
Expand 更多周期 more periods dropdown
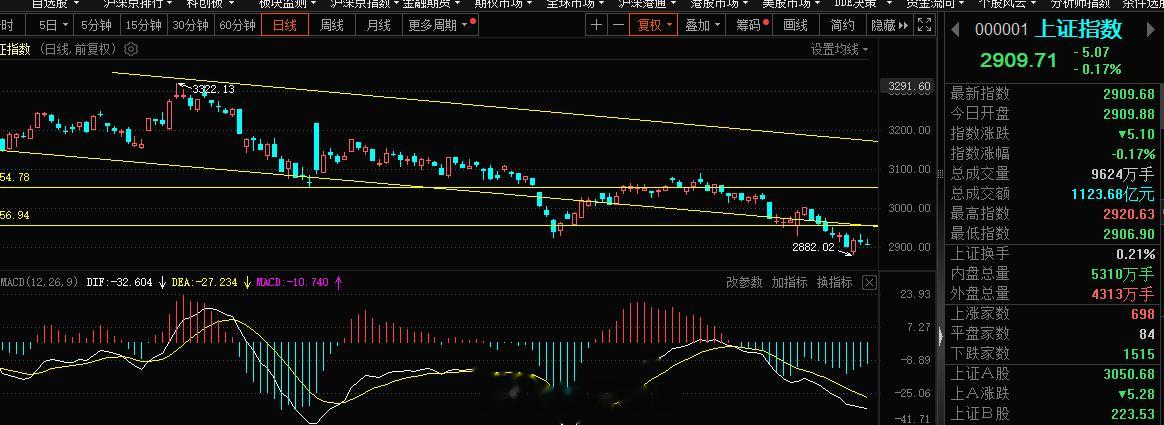[441, 25]
